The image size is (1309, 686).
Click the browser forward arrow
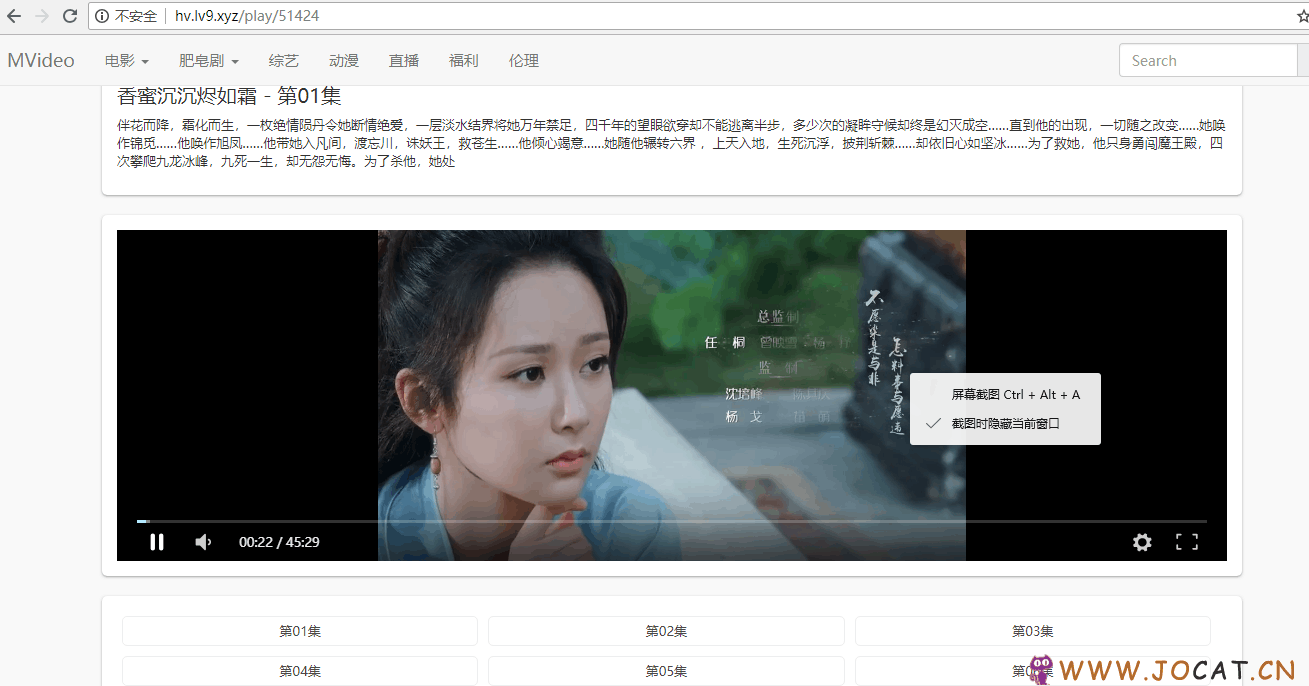42,16
